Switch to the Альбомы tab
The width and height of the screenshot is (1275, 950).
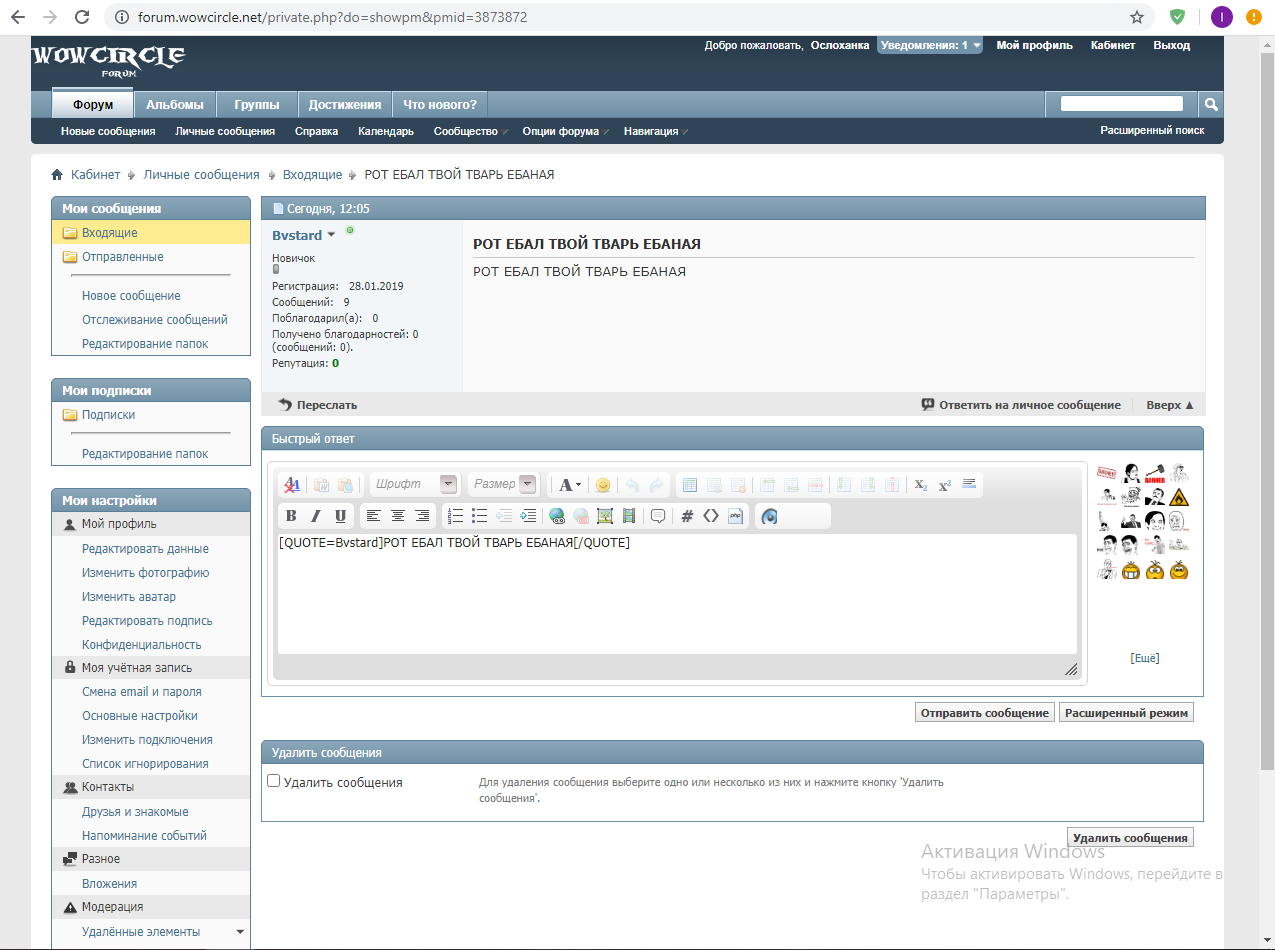click(174, 104)
